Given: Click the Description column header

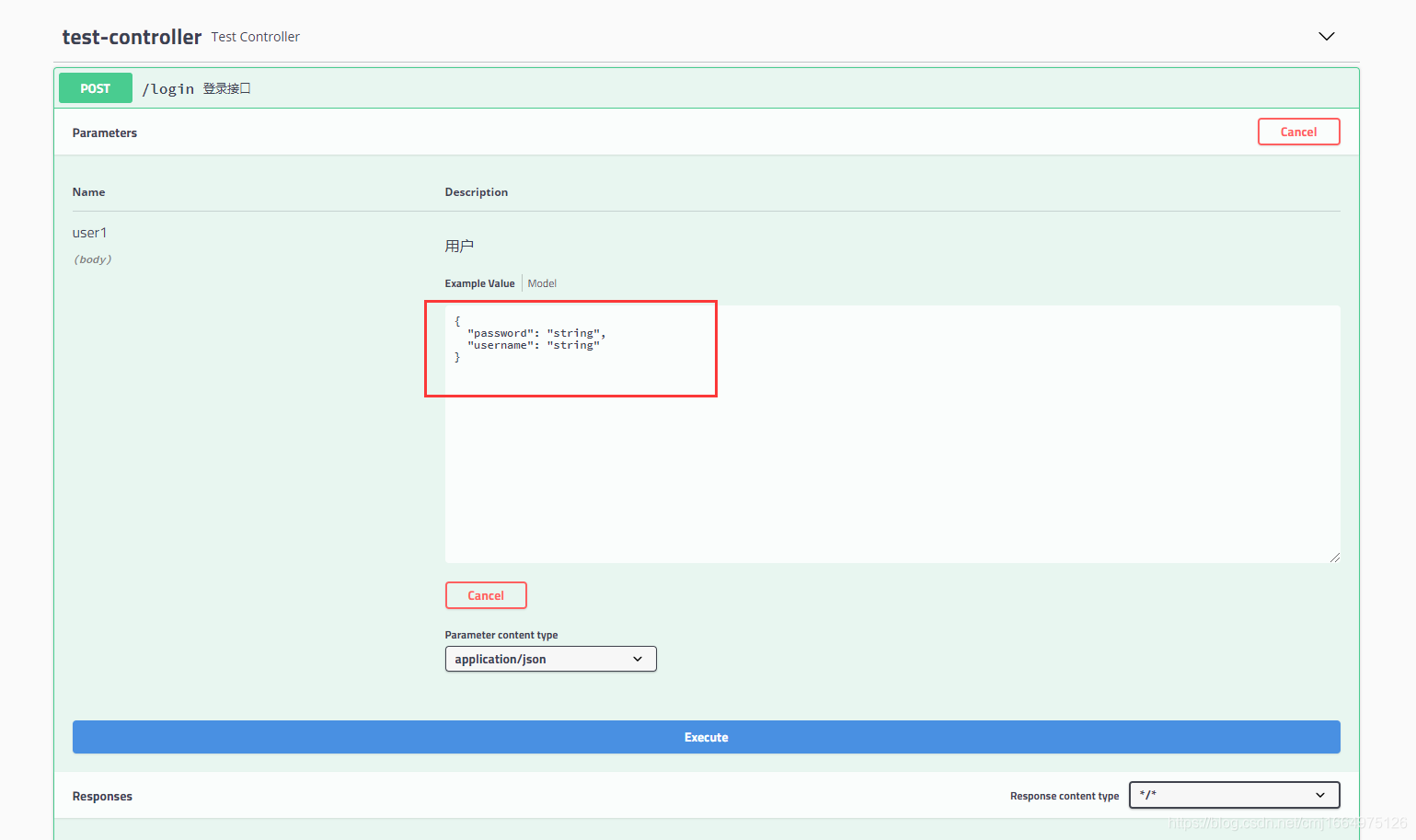Looking at the screenshot, I should 476,192.
